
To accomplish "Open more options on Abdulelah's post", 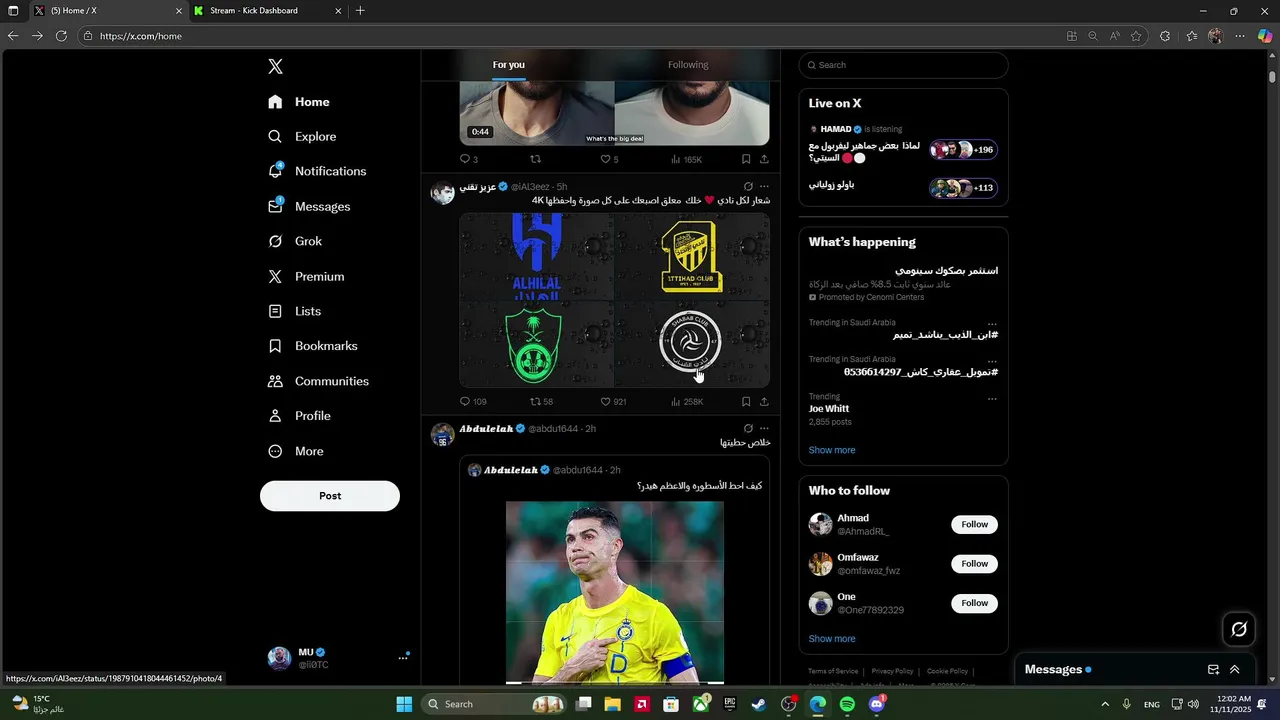I will click(x=764, y=429).
